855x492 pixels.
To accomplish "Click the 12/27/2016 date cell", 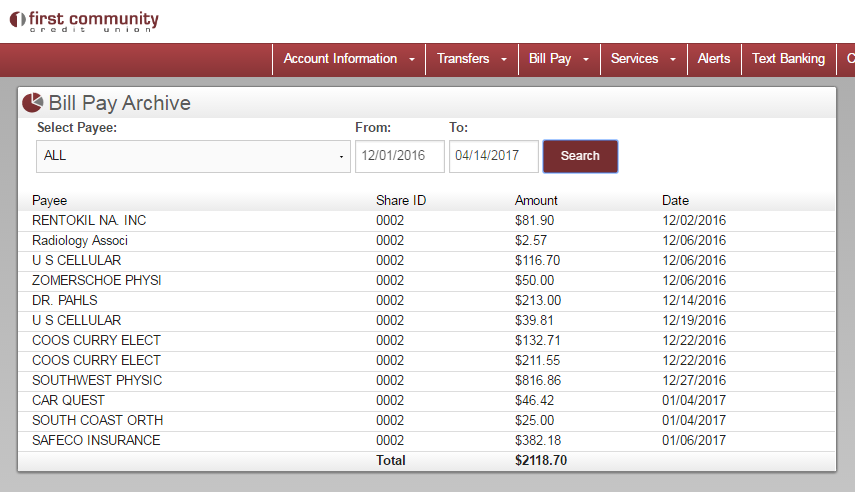I will 694,380.
